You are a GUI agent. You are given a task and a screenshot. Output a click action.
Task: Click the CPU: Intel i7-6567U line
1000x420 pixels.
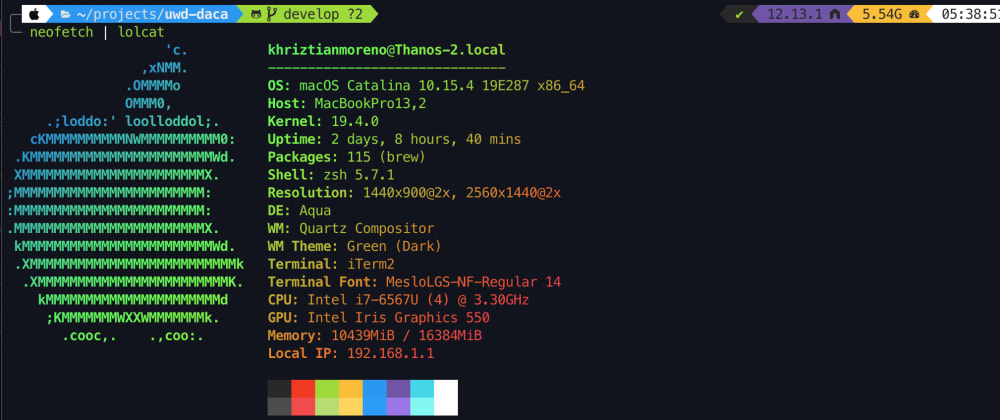pos(399,300)
